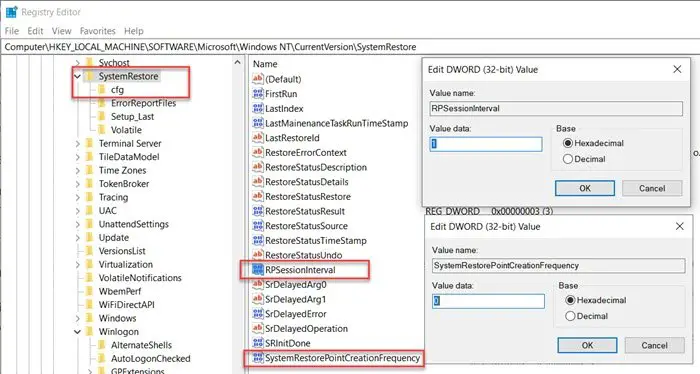Expand the Virtualization key
Image resolution: width=700 pixels, height=374 pixels.
pos(77,265)
